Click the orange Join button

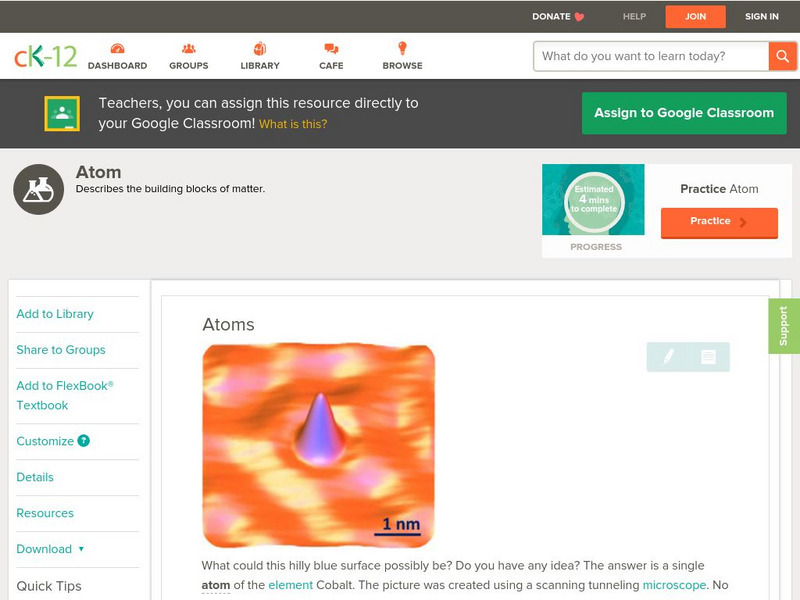695,17
